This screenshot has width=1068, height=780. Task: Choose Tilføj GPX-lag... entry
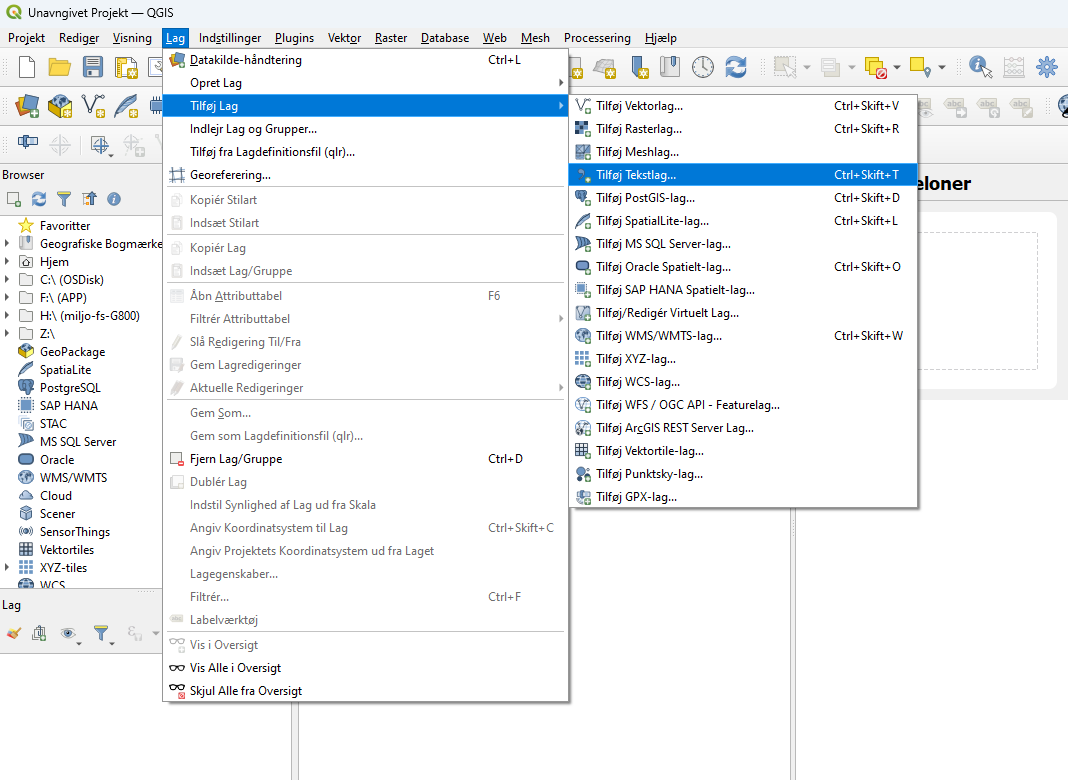tap(743, 497)
